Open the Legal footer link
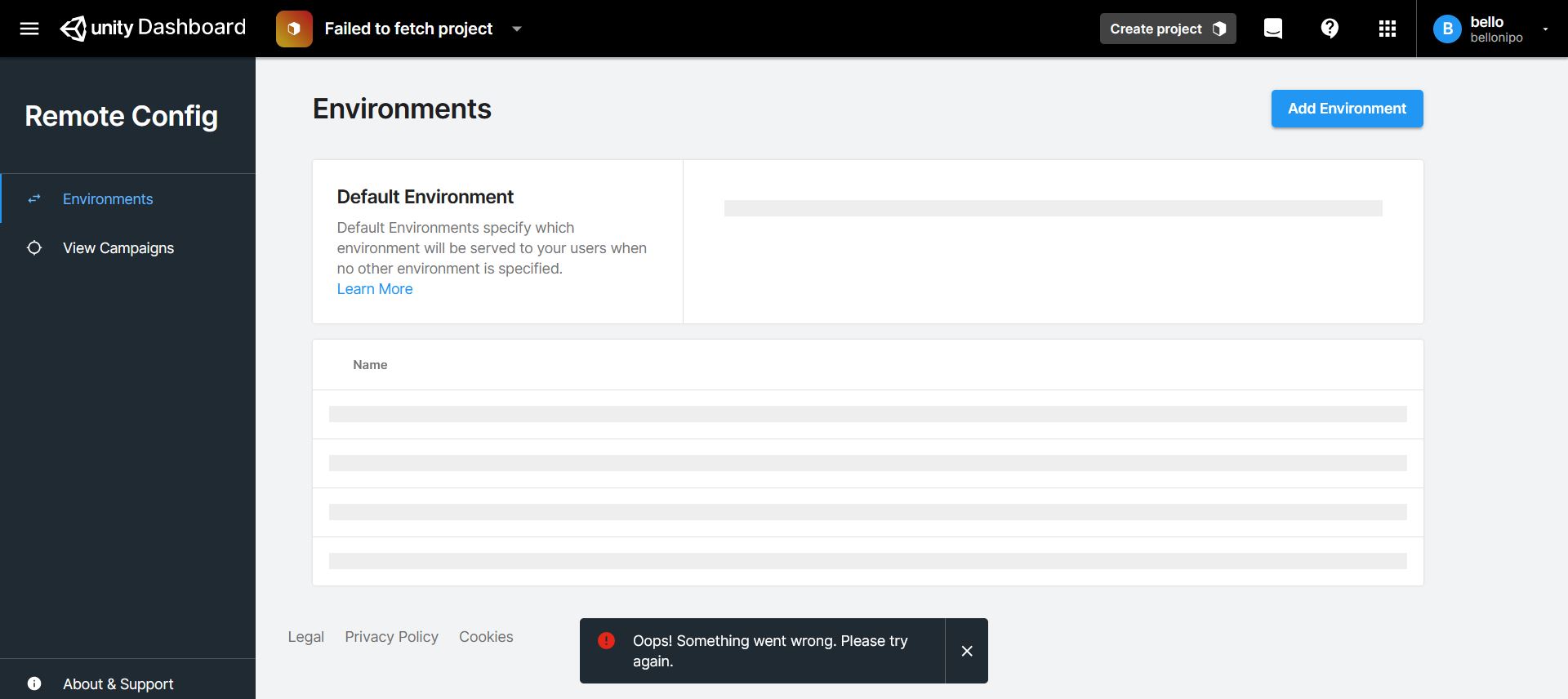This screenshot has height=699, width=1568. coord(305,637)
